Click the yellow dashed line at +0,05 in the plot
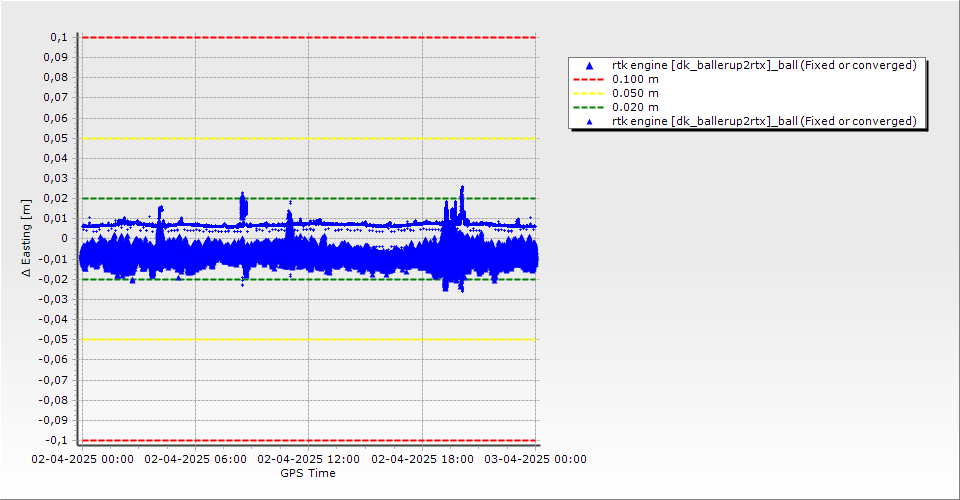This screenshot has height=500, width=960. pos(309,138)
